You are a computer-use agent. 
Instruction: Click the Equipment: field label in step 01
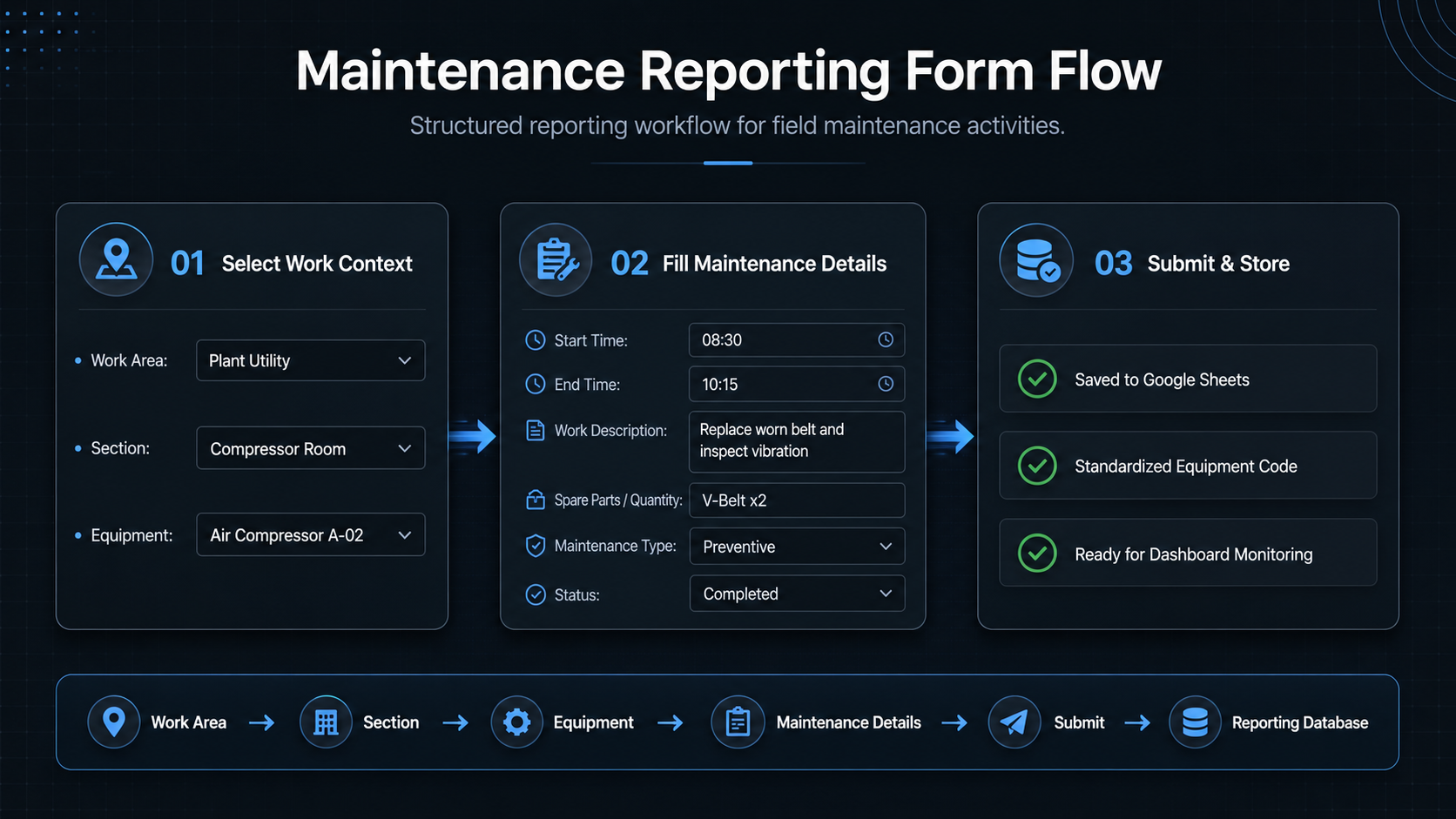coord(131,535)
